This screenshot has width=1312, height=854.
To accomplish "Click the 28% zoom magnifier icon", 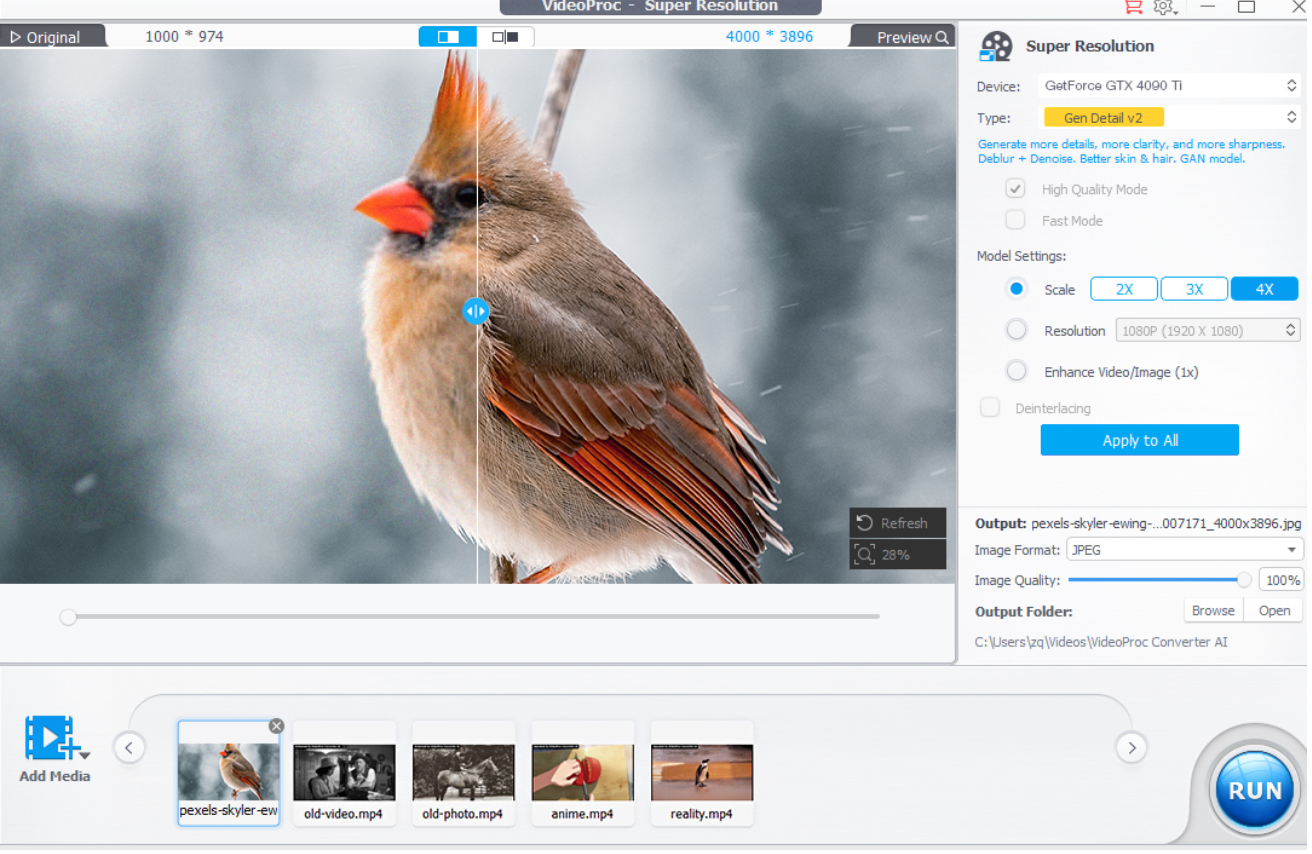I will click(865, 554).
